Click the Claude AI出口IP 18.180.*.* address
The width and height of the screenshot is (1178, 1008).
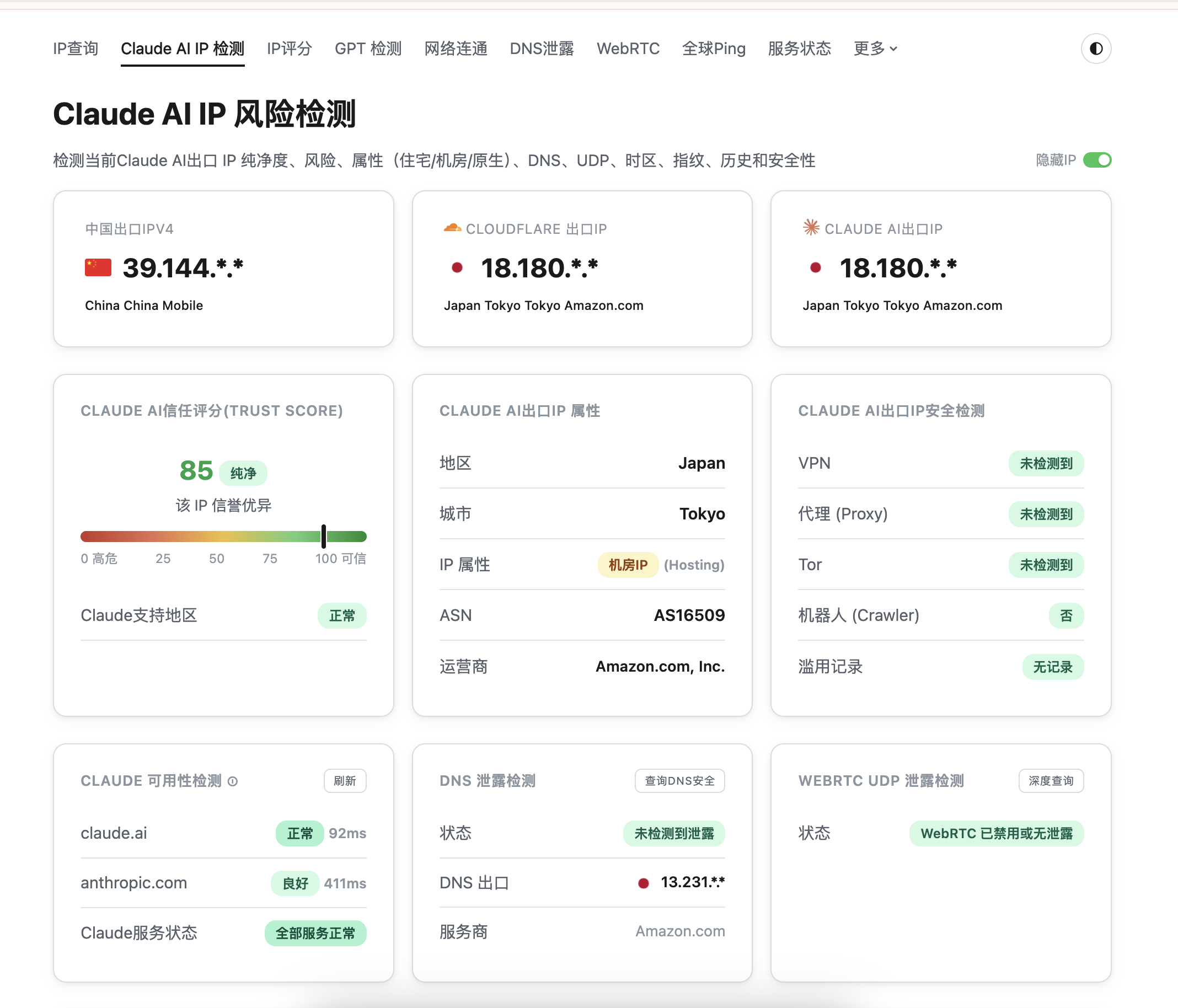[898, 268]
